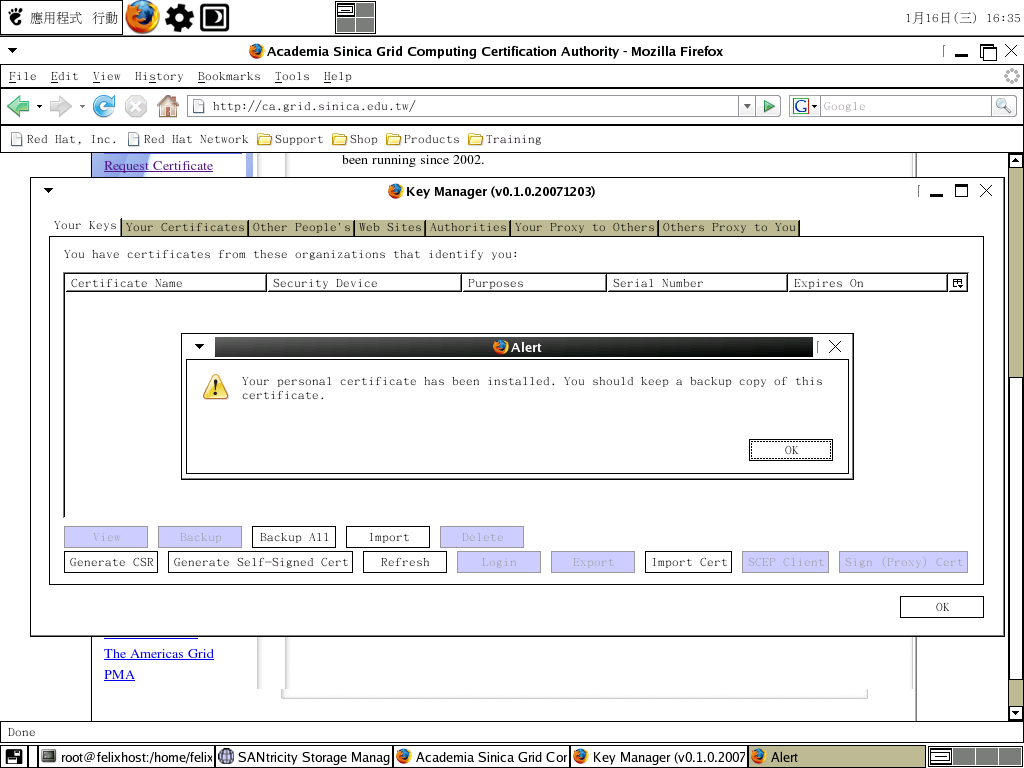Click the green Back arrow in Firefox

[x=18, y=106]
